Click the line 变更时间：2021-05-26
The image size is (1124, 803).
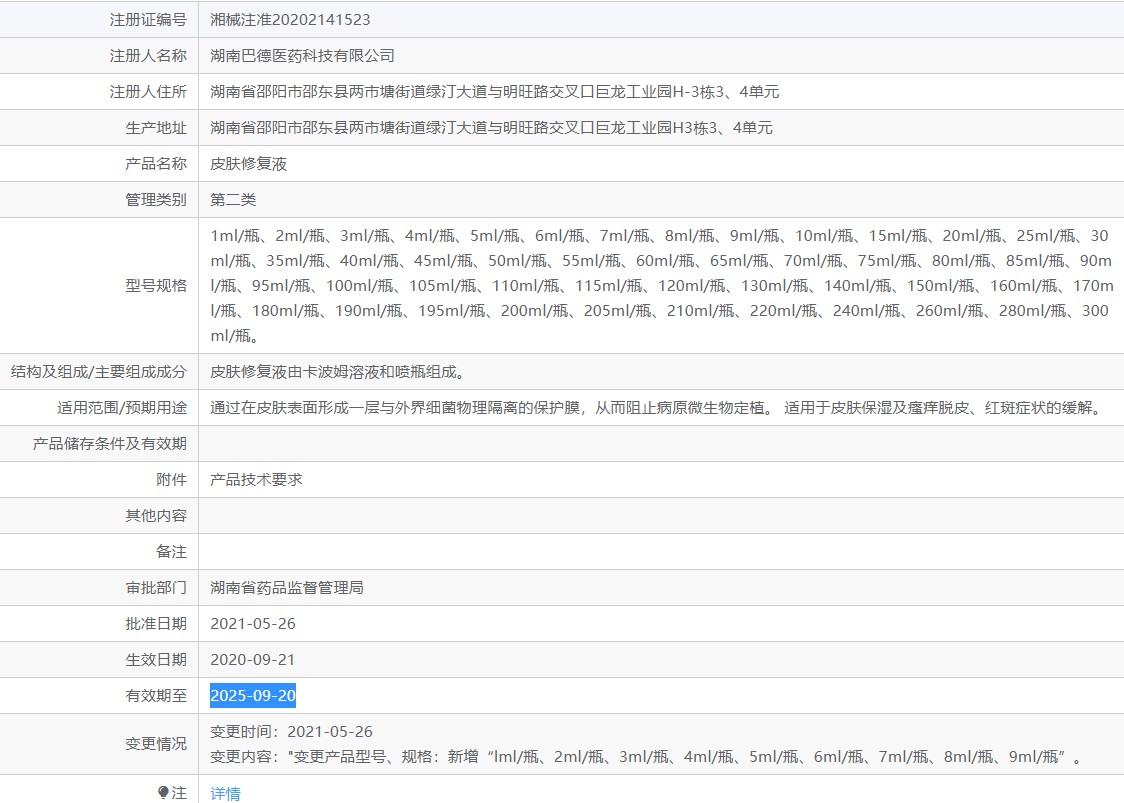292,731
